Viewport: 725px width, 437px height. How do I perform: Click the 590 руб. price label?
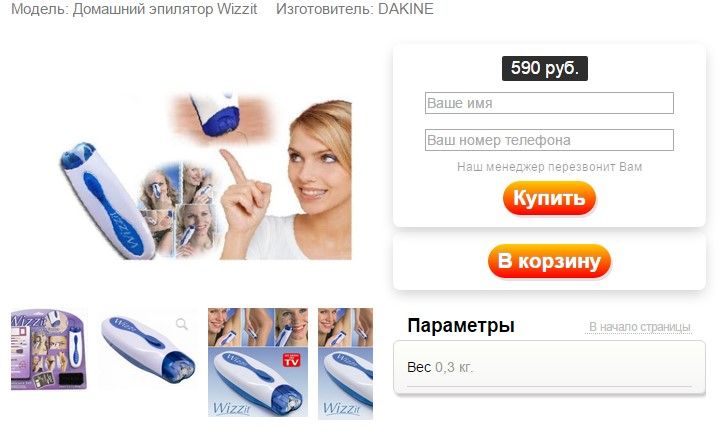545,68
